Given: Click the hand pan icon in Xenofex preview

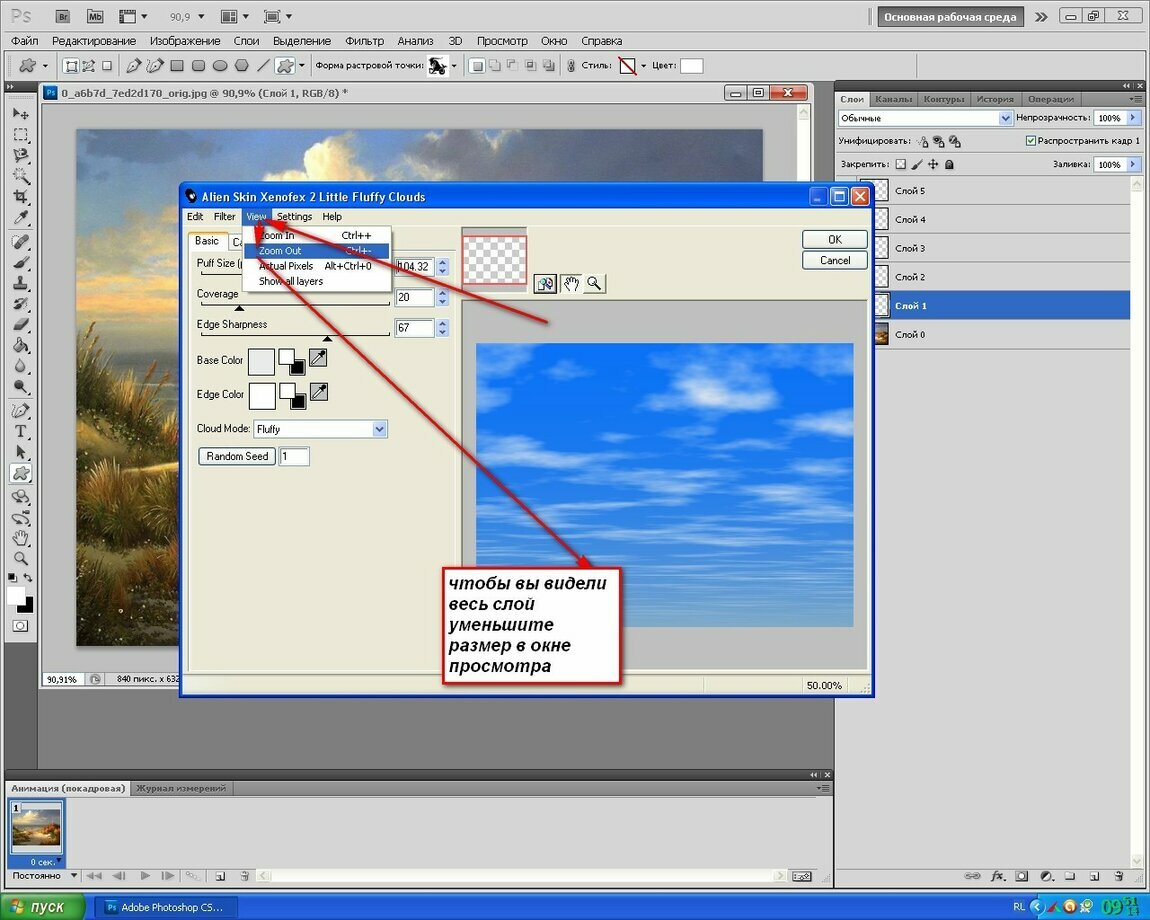Looking at the screenshot, I should click(571, 284).
